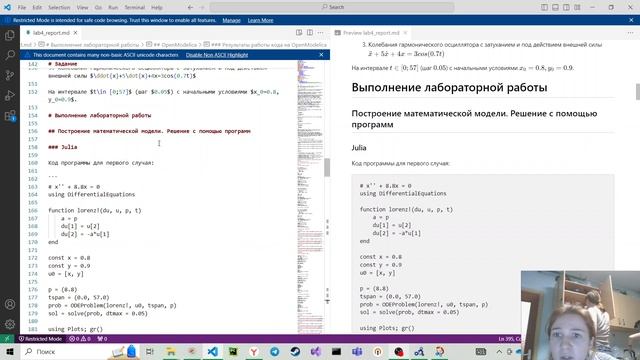
Task: Open Steam from the taskbar
Action: pyautogui.click(x=295, y=351)
